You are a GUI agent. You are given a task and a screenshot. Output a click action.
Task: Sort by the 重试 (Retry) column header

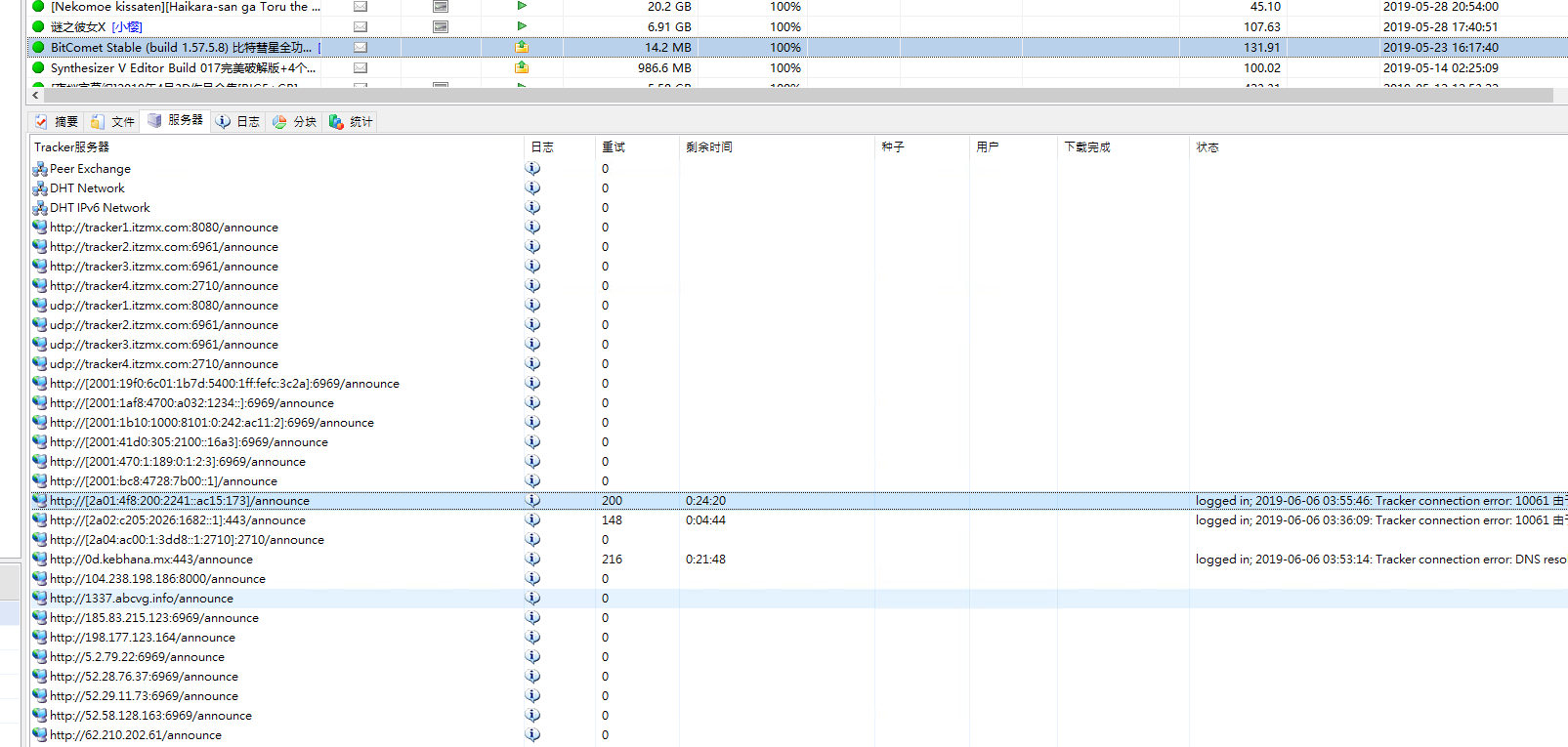tap(614, 146)
